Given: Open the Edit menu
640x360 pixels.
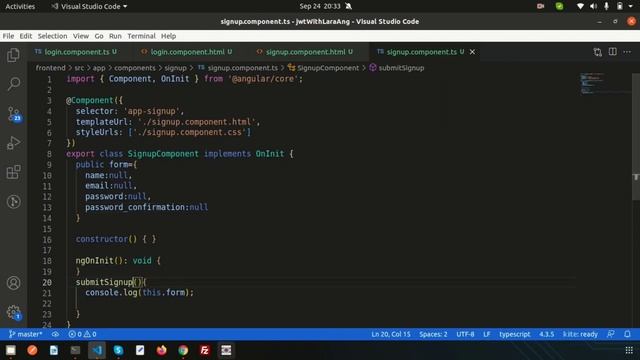Looking at the screenshot, I should (26, 36).
